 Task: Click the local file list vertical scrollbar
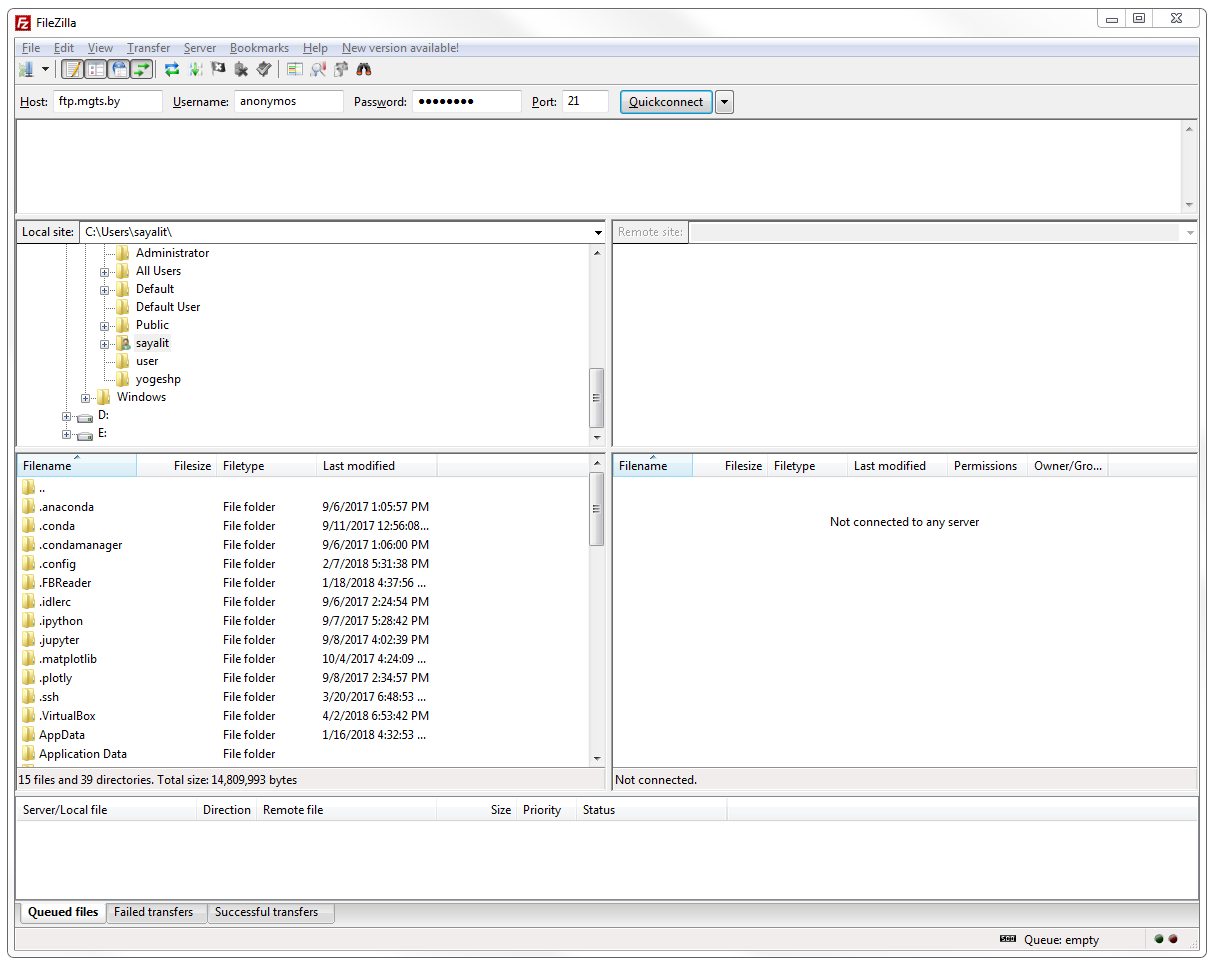click(x=596, y=510)
